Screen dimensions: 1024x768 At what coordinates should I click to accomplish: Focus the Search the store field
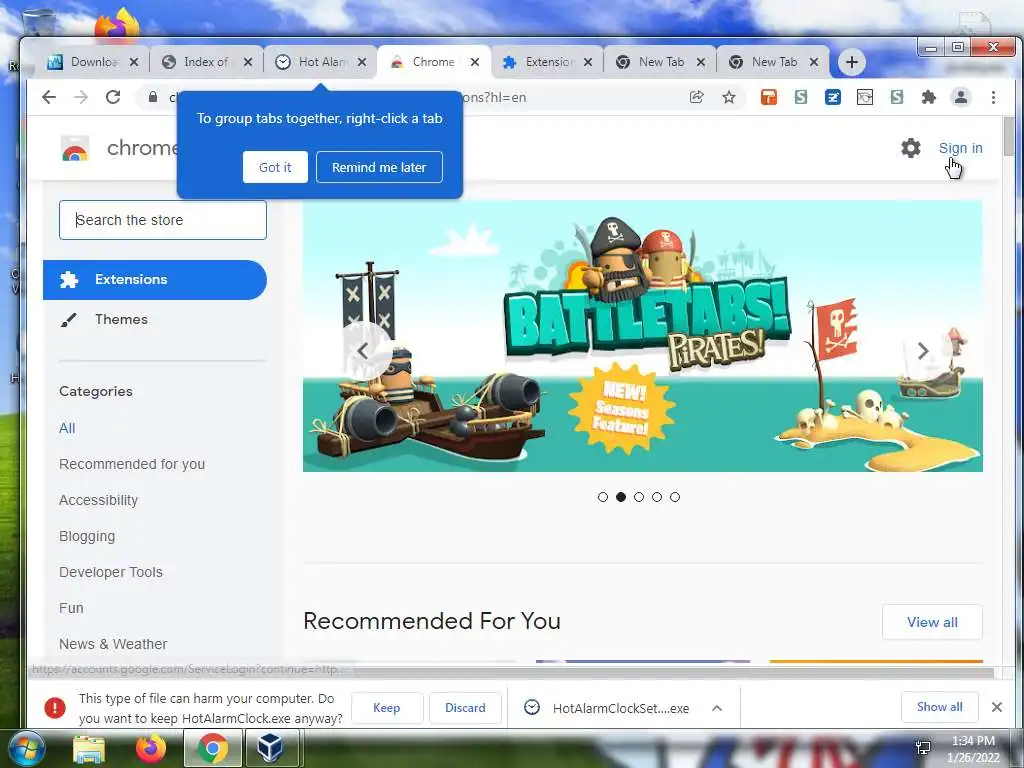pyautogui.click(x=163, y=220)
